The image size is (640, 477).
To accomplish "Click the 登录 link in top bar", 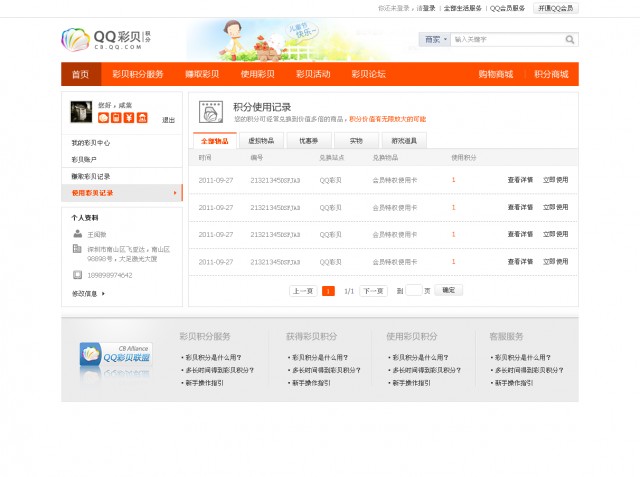I will [429, 8].
